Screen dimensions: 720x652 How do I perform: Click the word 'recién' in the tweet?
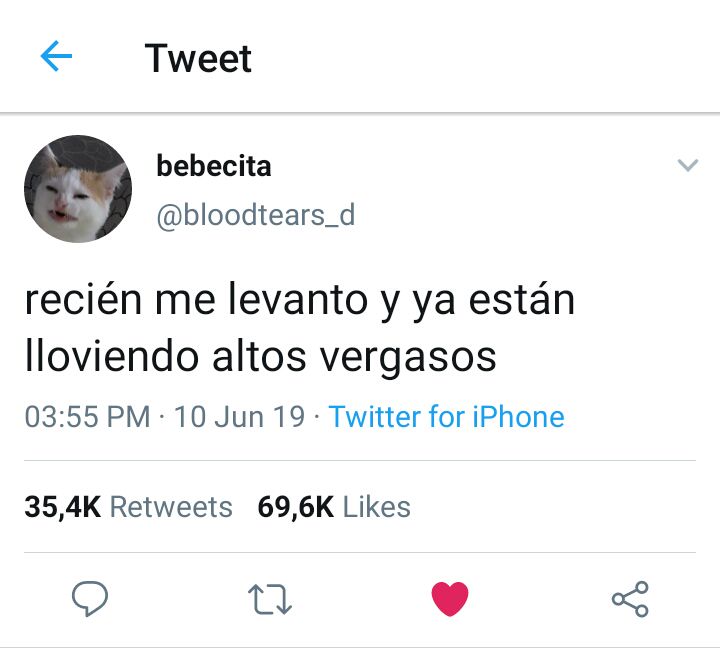coord(83,299)
